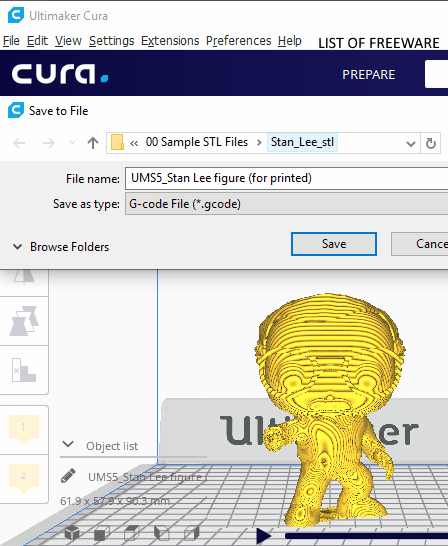Image resolution: width=448 pixels, height=546 pixels.
Task: Click the Cura logo in header
Action: [x=60, y=74]
